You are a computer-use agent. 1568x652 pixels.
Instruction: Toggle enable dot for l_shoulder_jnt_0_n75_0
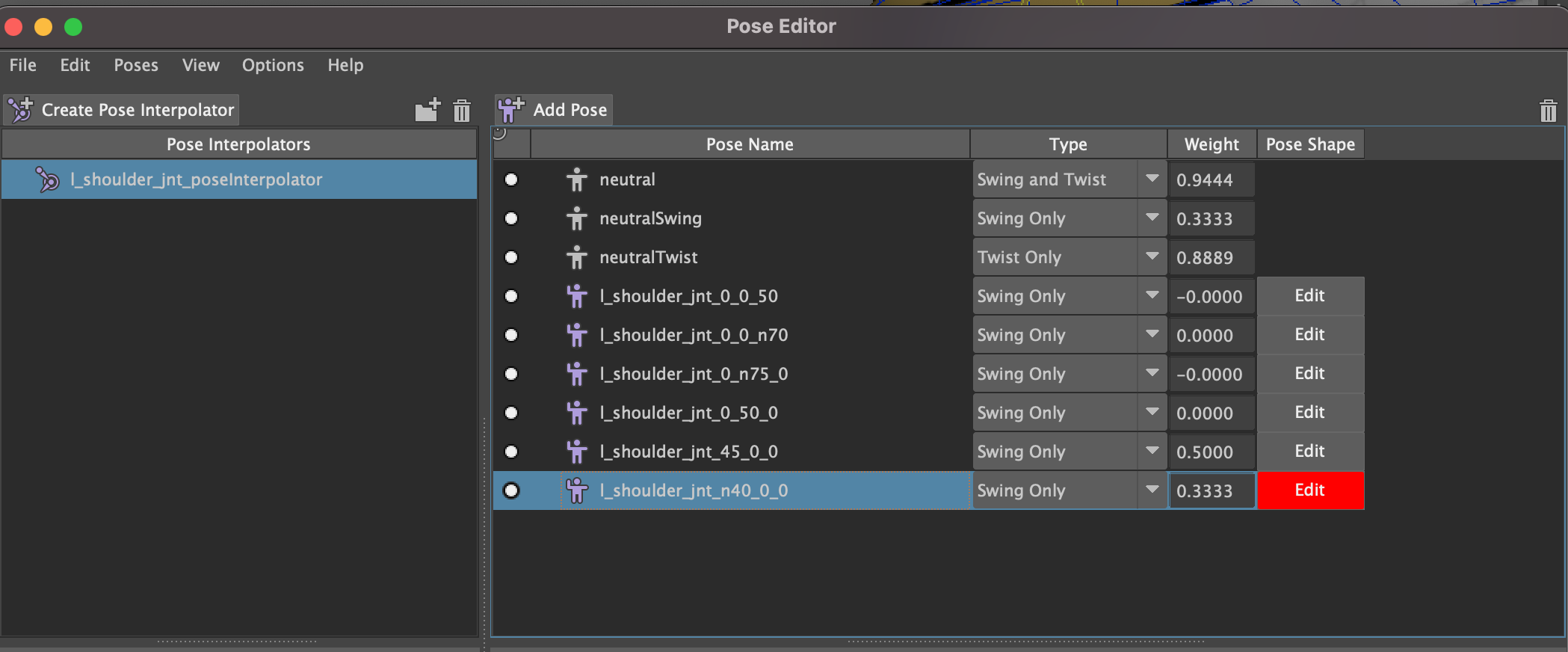click(x=511, y=374)
